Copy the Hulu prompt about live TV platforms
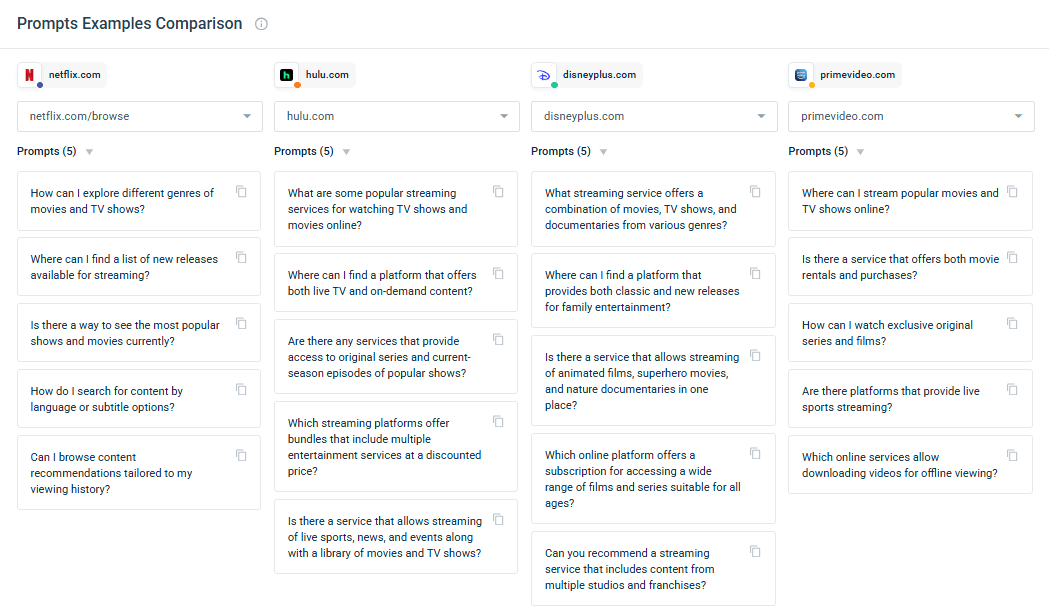This screenshot has height=616, width=1049. coord(498,273)
